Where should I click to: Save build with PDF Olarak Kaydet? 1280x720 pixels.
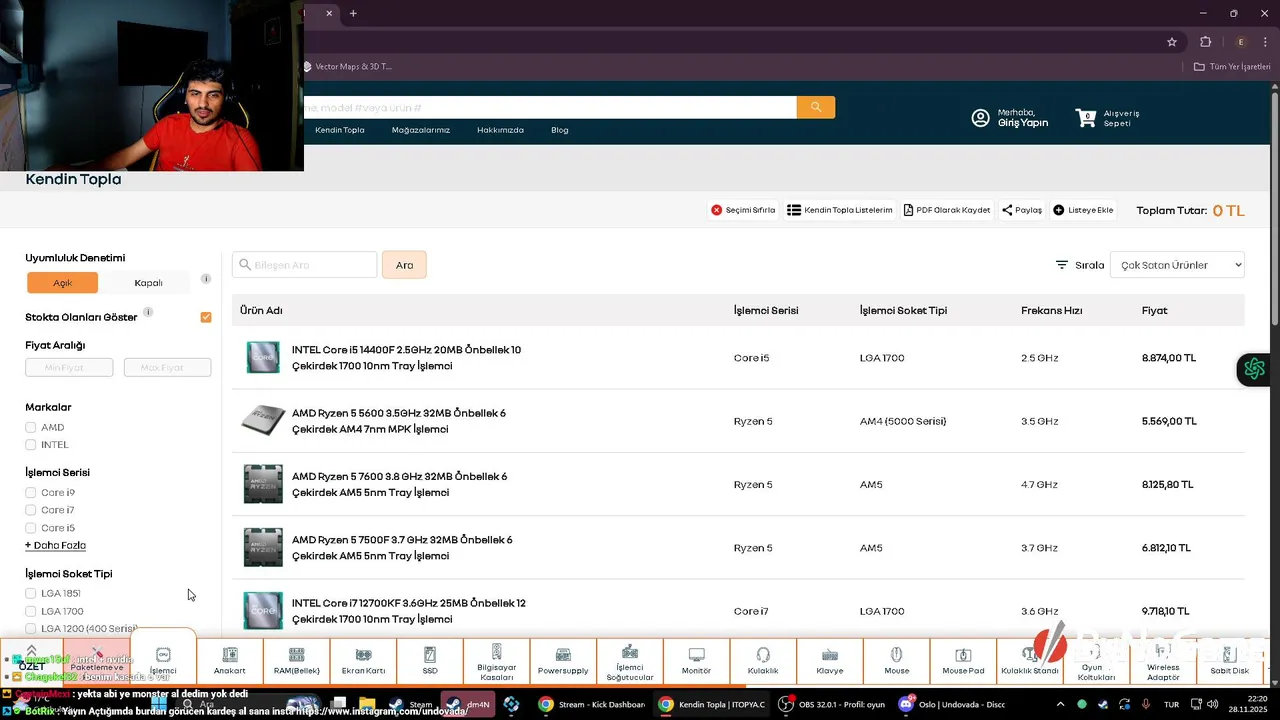(x=947, y=210)
